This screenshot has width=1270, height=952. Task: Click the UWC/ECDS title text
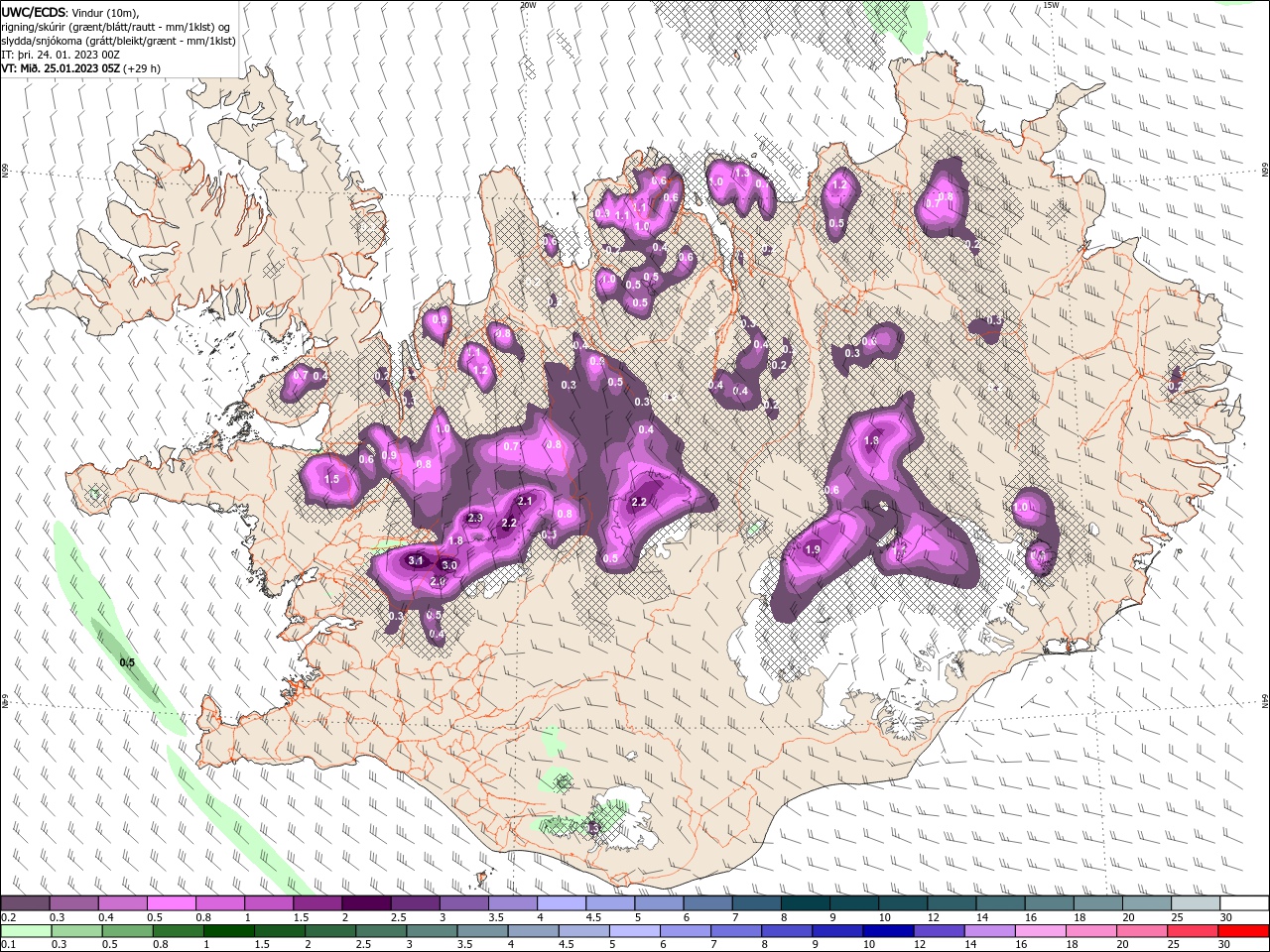tap(34, 11)
